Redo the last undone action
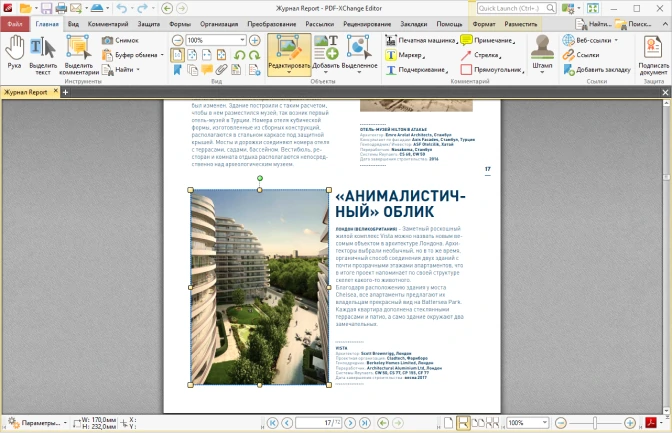 [142, 8]
